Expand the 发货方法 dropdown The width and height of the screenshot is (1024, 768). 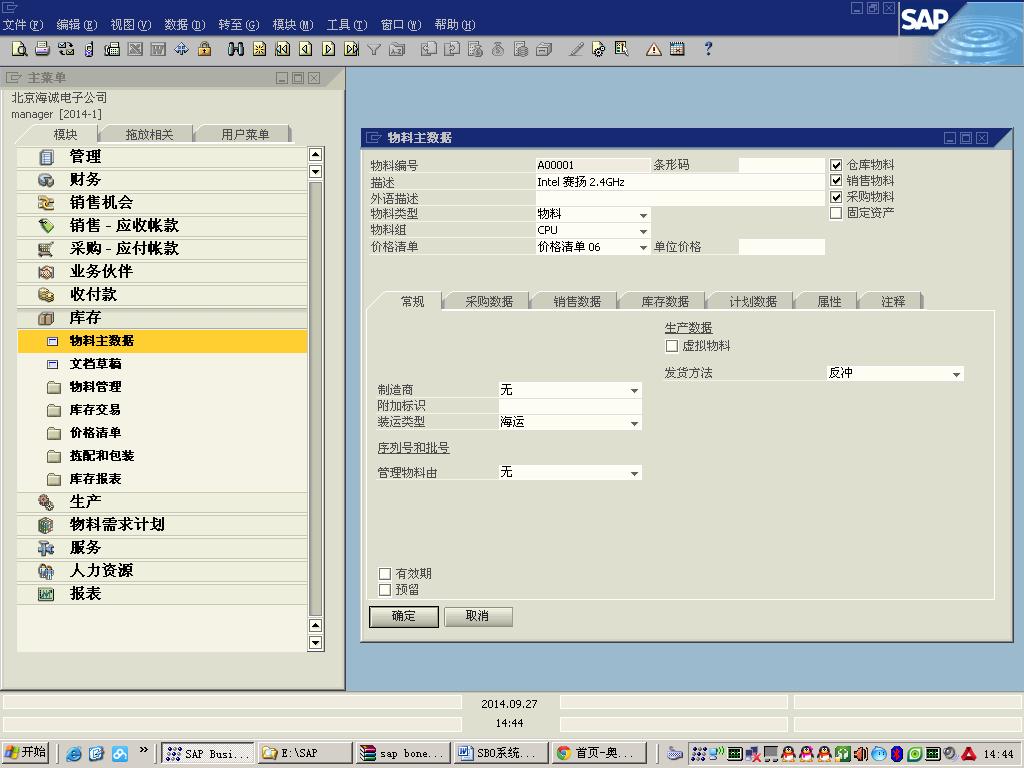tap(956, 374)
